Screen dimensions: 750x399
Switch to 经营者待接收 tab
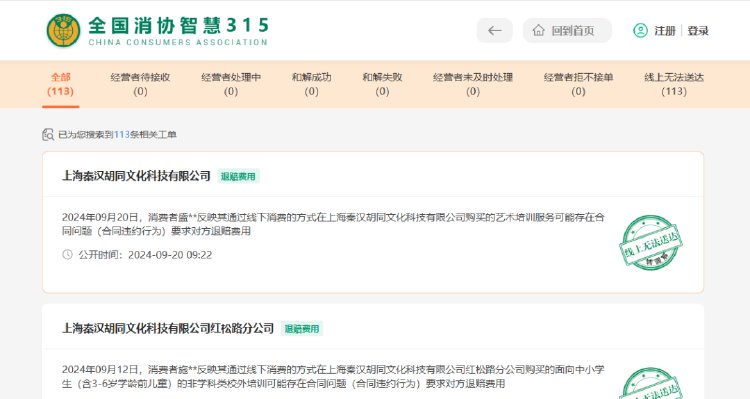coord(140,84)
